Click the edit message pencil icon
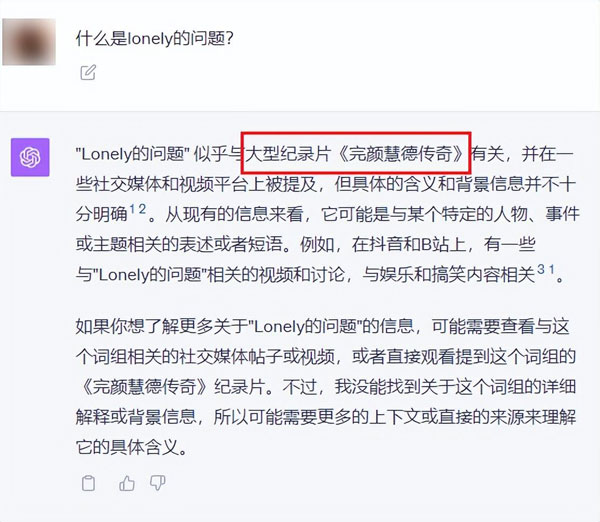Viewport: 600px width, 522px height. coord(88,72)
